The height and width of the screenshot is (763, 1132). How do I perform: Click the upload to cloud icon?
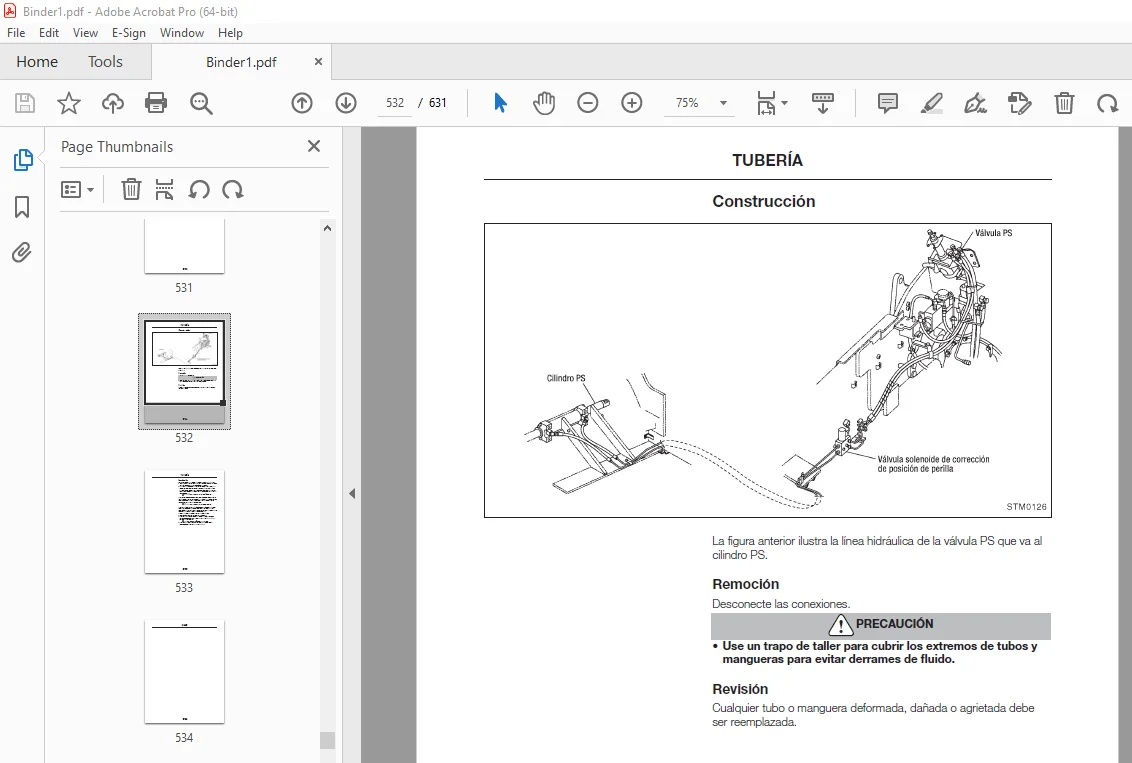pos(113,103)
